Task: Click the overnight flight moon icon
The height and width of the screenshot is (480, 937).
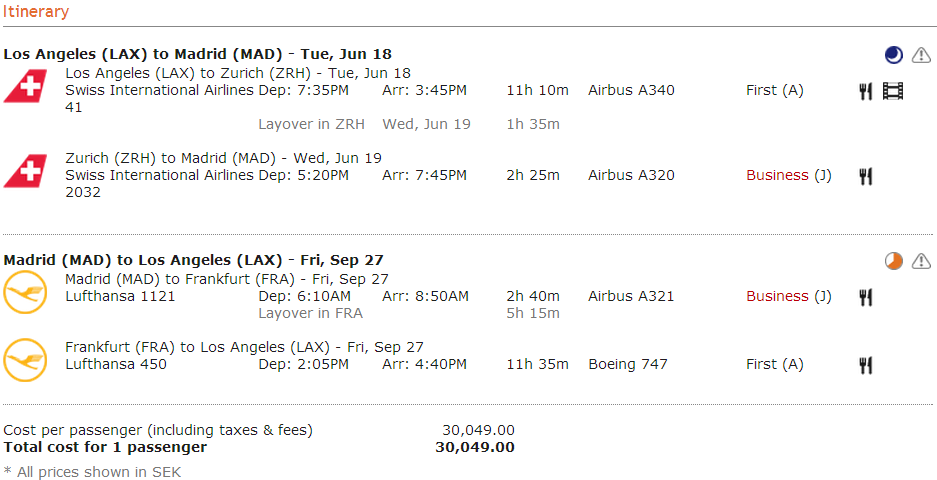Action: [893, 55]
